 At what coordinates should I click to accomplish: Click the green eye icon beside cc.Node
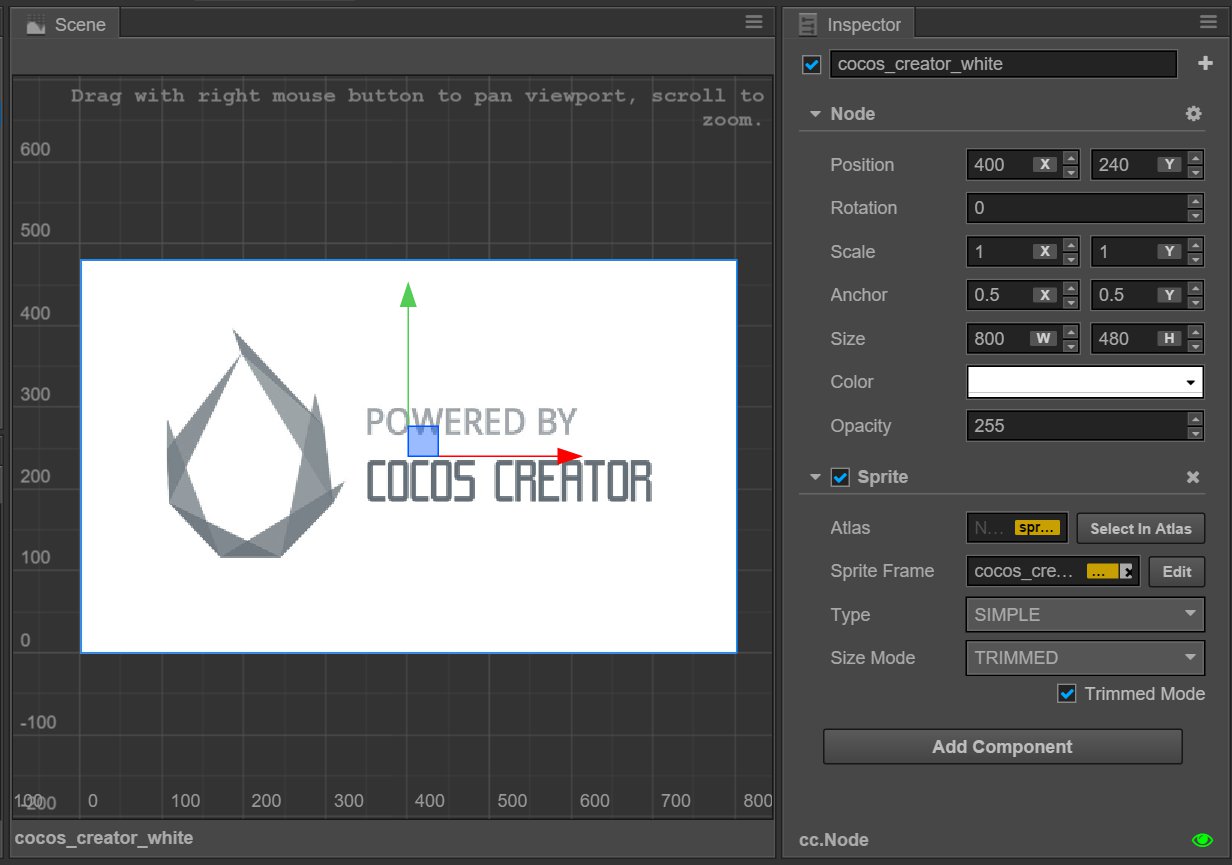click(1203, 840)
